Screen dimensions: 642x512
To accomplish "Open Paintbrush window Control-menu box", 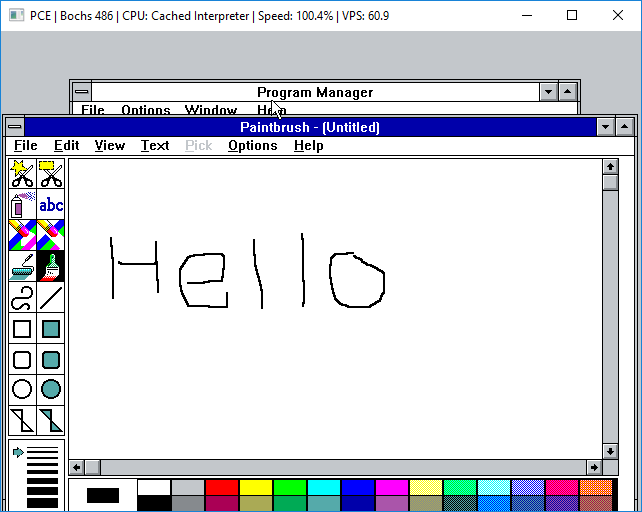I will pyautogui.click(x=15, y=127).
